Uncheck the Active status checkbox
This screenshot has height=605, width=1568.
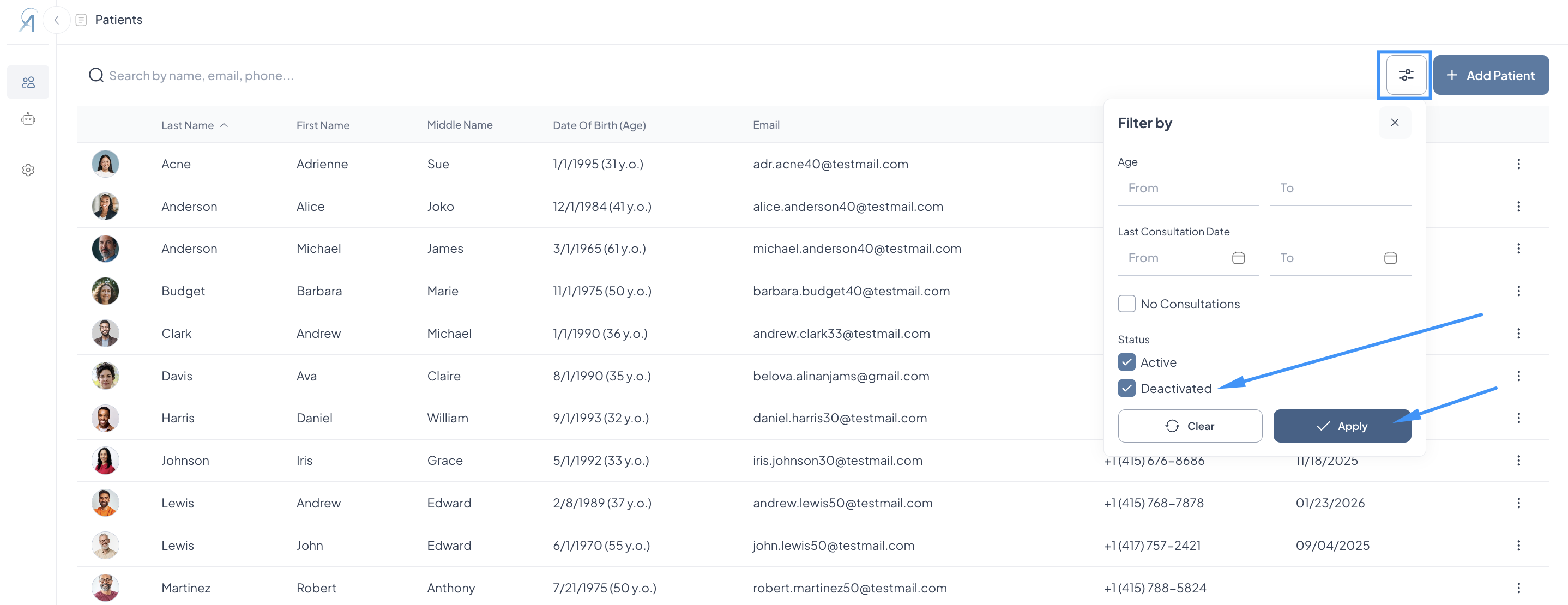[x=1126, y=362]
